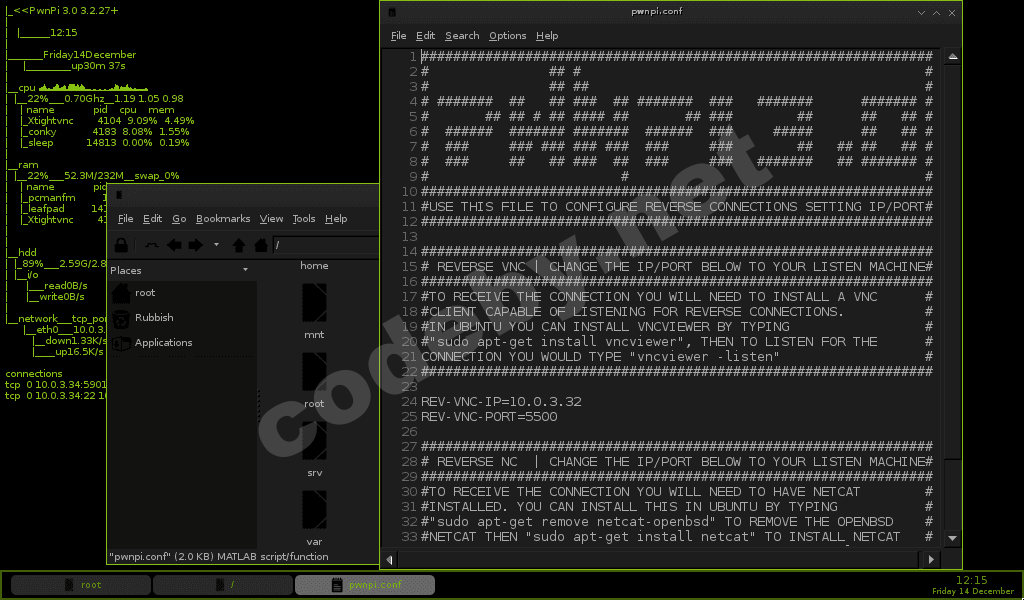Image resolution: width=1024 pixels, height=600 pixels.
Task: Click the editor horizontal scrollbar right arrow
Action: tap(931, 560)
